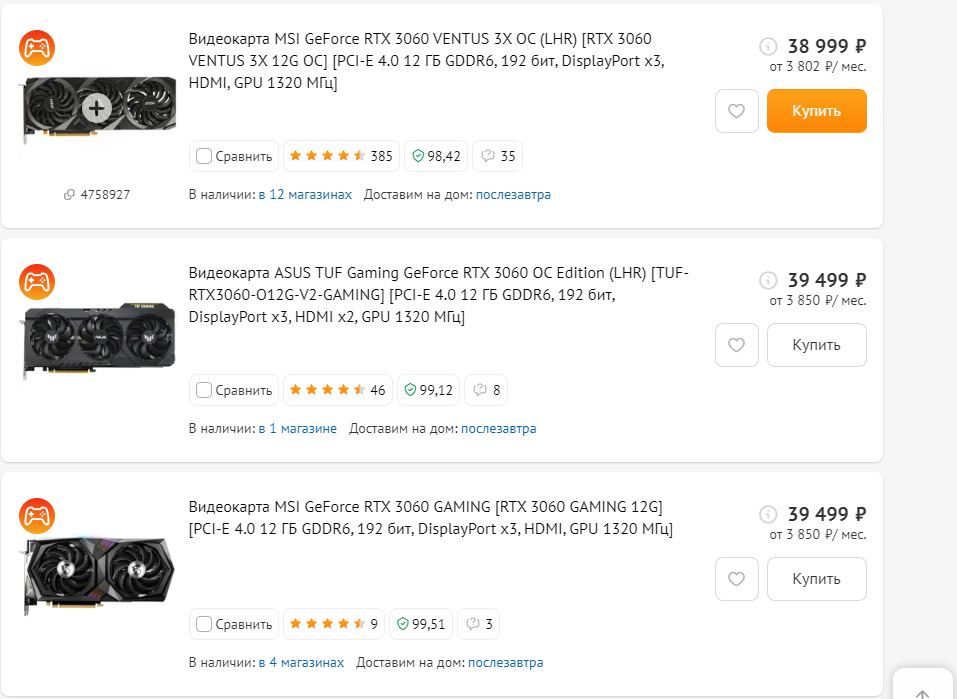Add MSI VENTUS 3X card to favorites

coord(737,111)
